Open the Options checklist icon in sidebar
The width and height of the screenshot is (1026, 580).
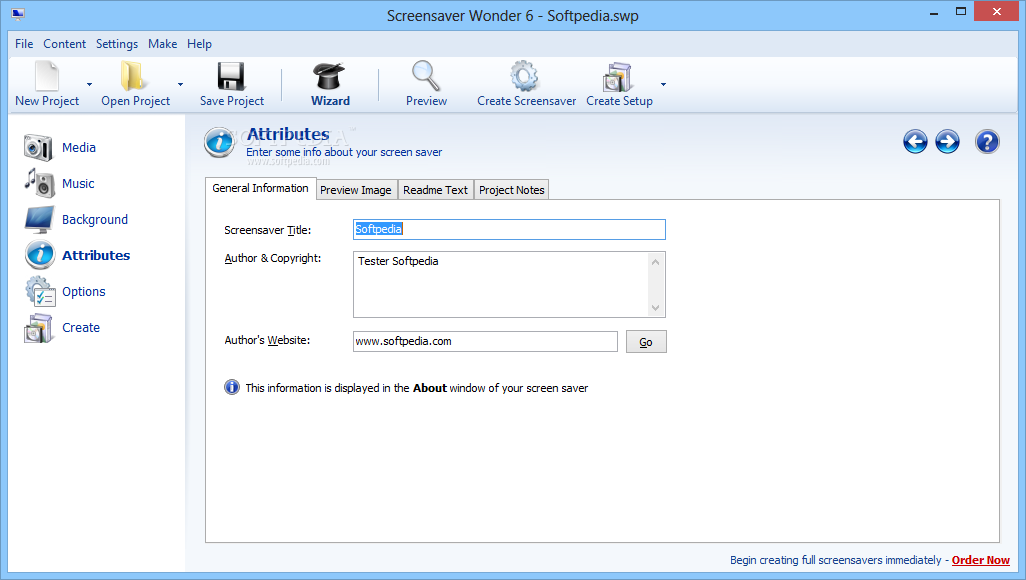click(41, 291)
